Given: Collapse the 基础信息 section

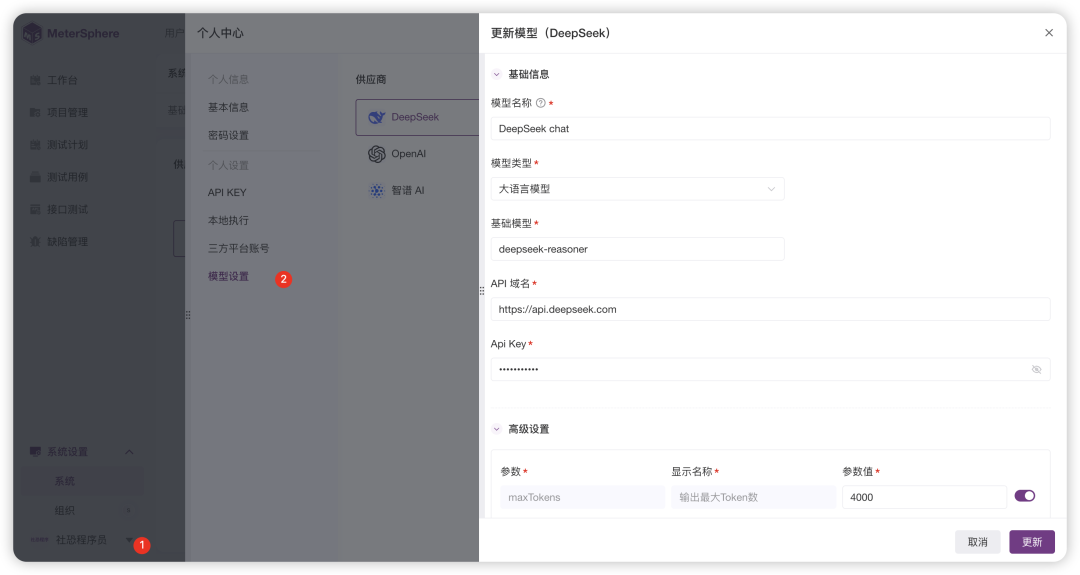Looking at the screenshot, I should tap(497, 74).
